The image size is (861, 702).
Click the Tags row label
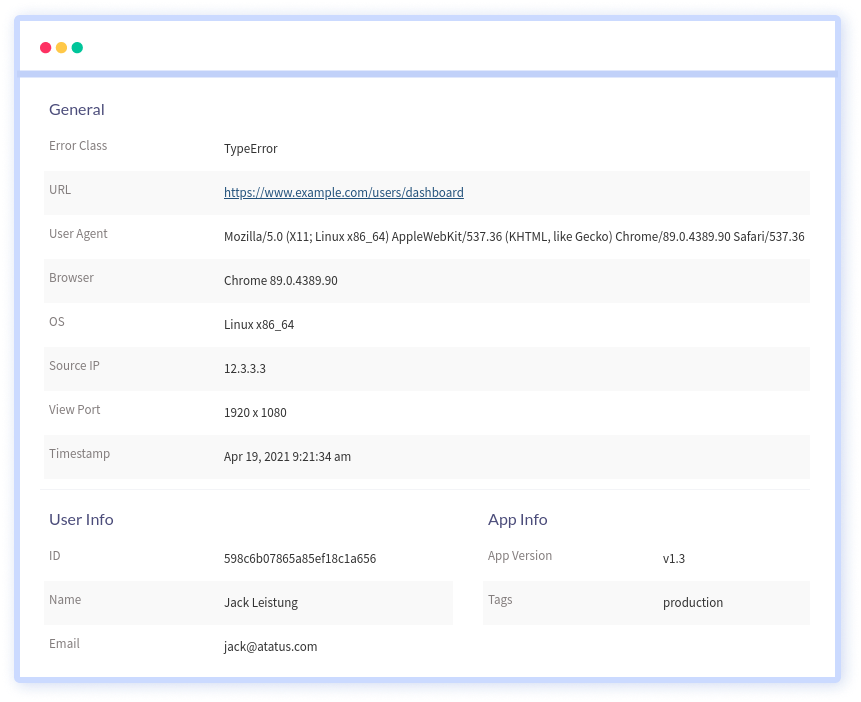pyautogui.click(x=500, y=600)
